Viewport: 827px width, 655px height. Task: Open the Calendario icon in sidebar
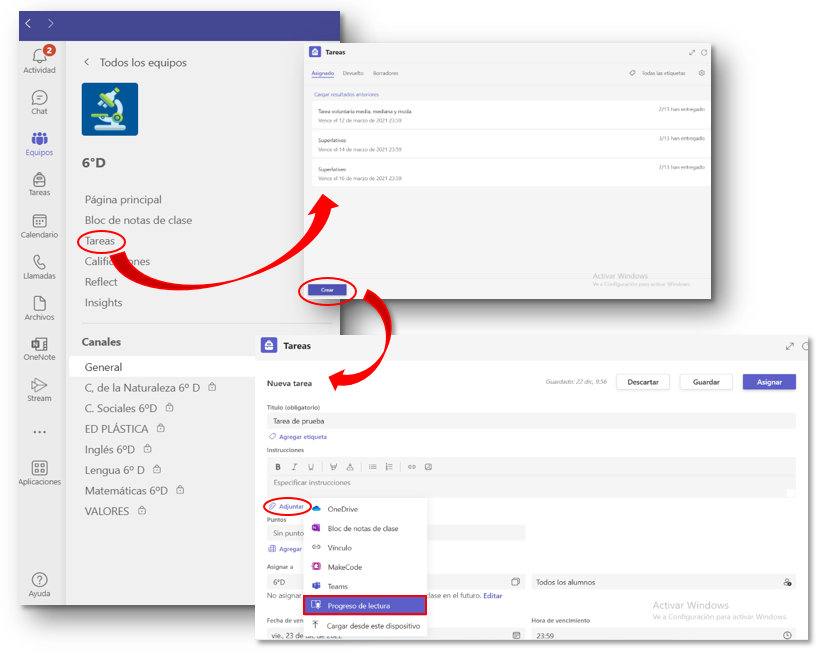click(x=39, y=226)
